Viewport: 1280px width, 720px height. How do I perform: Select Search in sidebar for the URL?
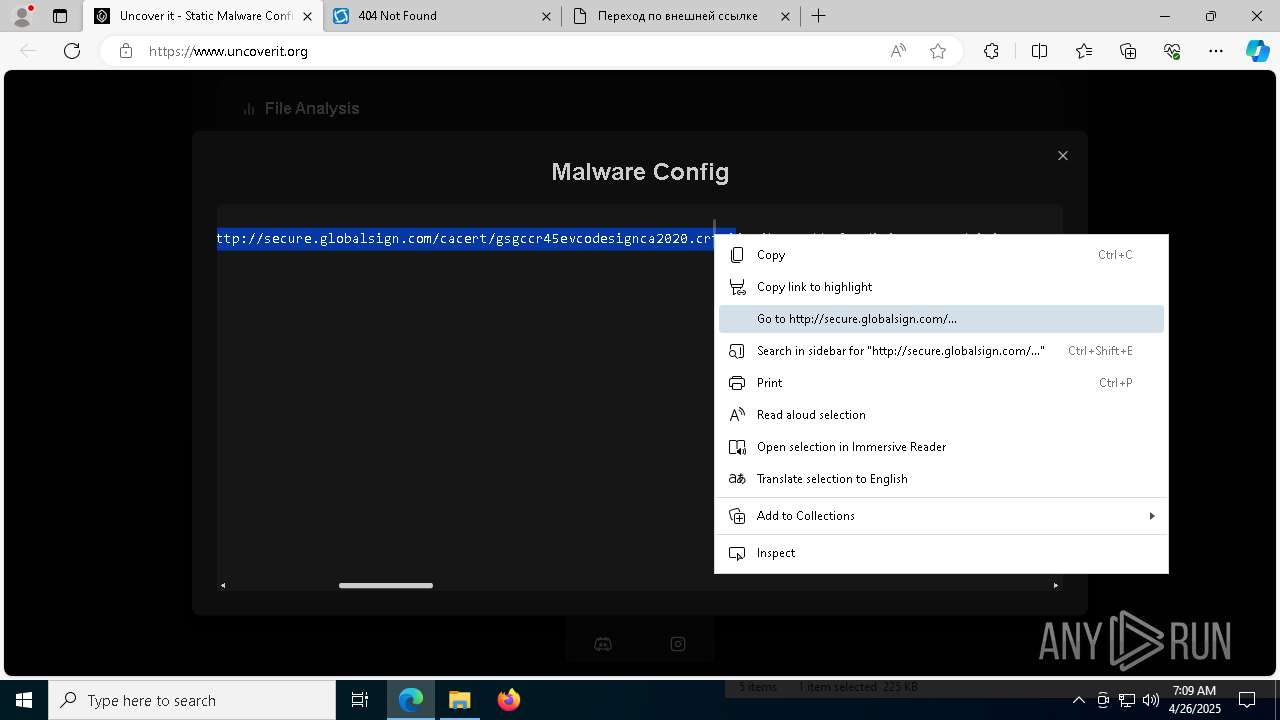(941, 351)
